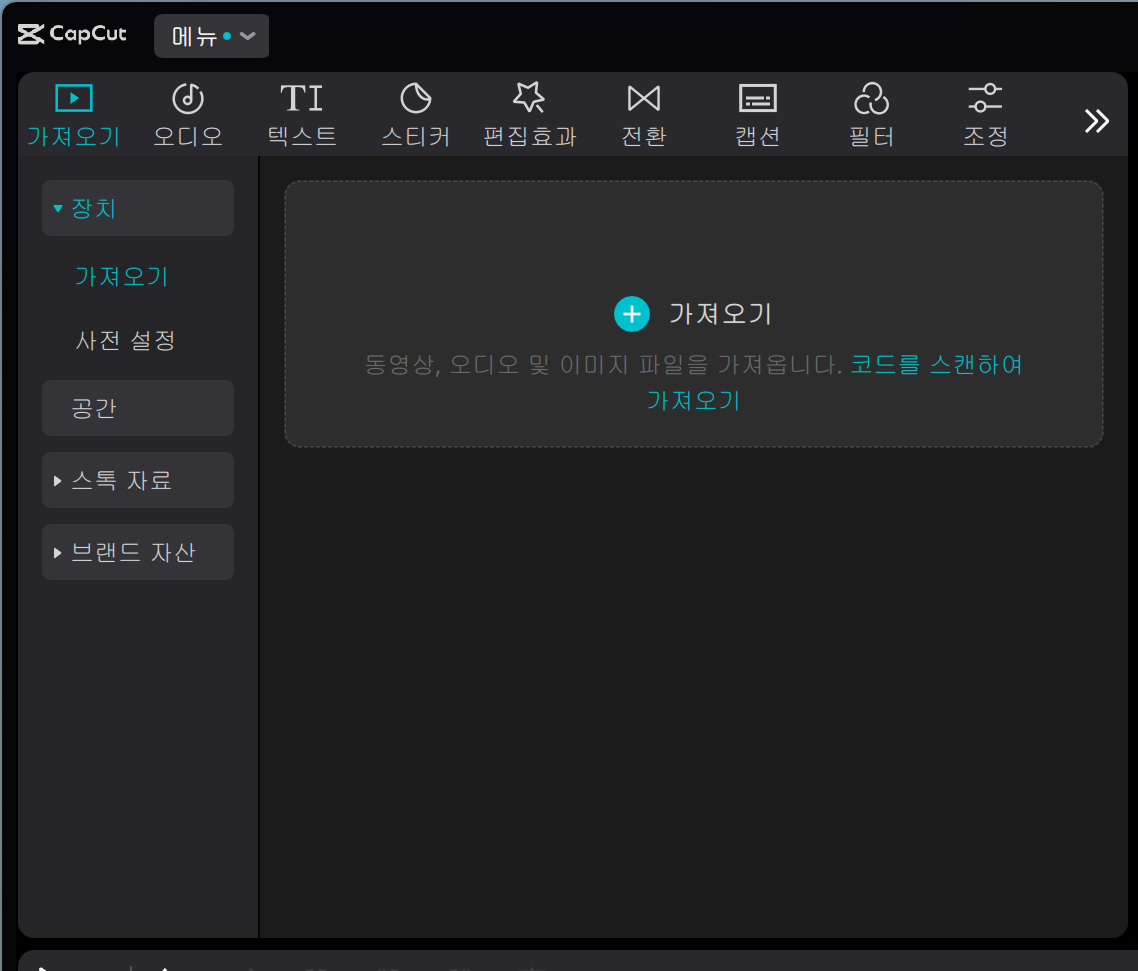The image size is (1138, 971).
Task: Apply the 필터 (Filters) panel
Action: coord(871,113)
